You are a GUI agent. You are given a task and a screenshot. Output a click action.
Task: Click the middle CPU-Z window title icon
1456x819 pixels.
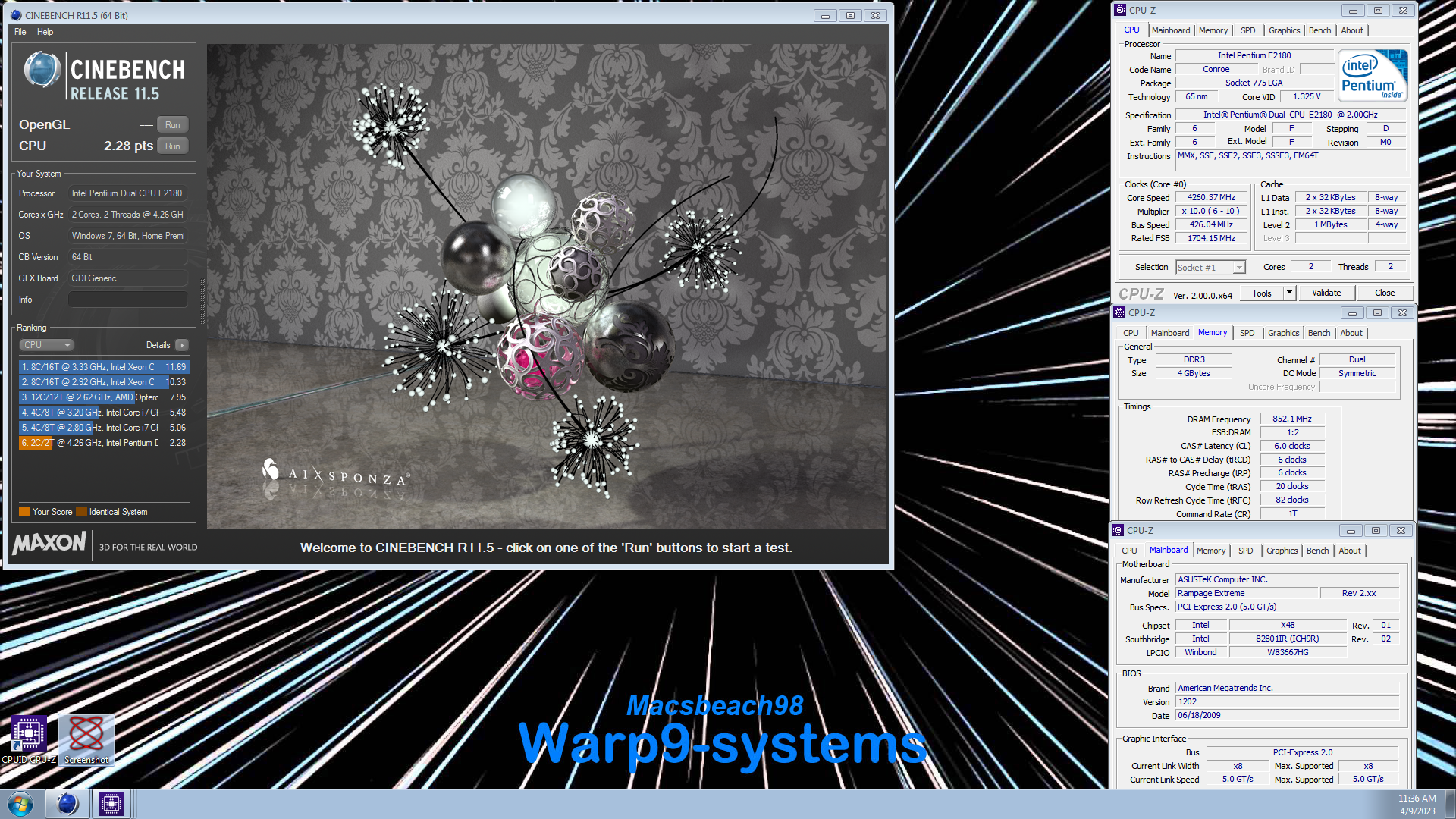1119,312
